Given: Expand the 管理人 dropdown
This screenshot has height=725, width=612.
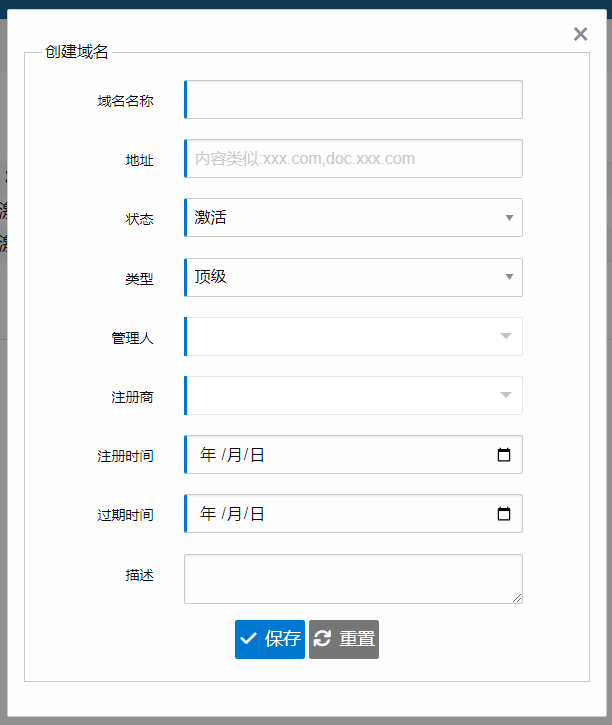Looking at the screenshot, I should tap(354, 336).
